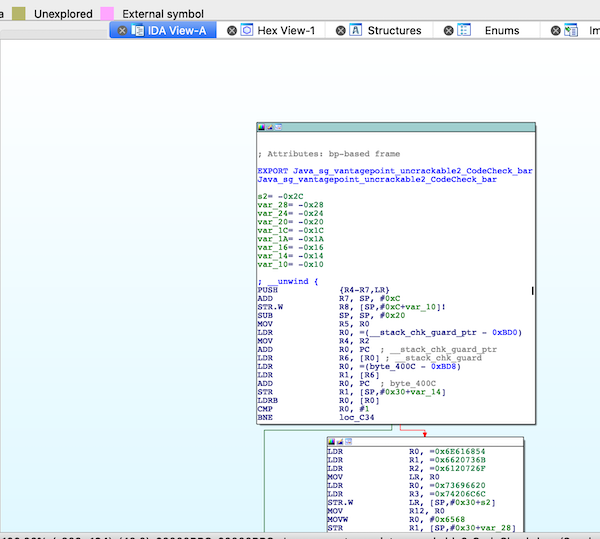
Task: Open the Hex View-1 tab
Action: pyautogui.click(x=271, y=30)
